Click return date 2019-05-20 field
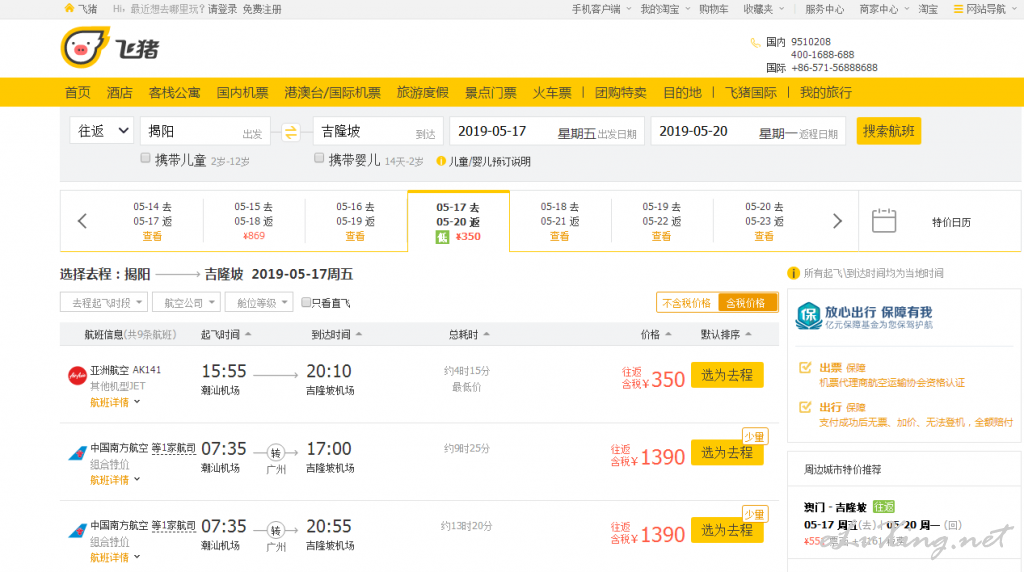1024x572 pixels. 748,131
